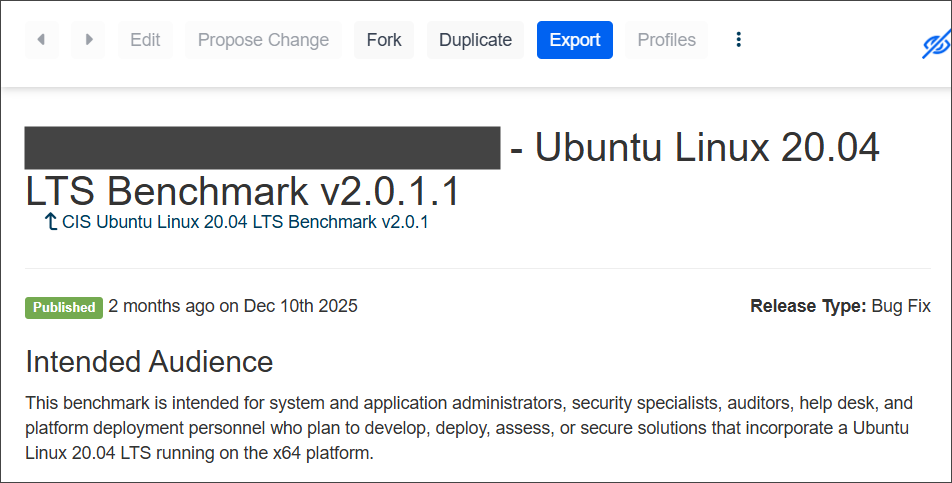
Task: Select the Bug Fix release type value
Action: point(901,306)
